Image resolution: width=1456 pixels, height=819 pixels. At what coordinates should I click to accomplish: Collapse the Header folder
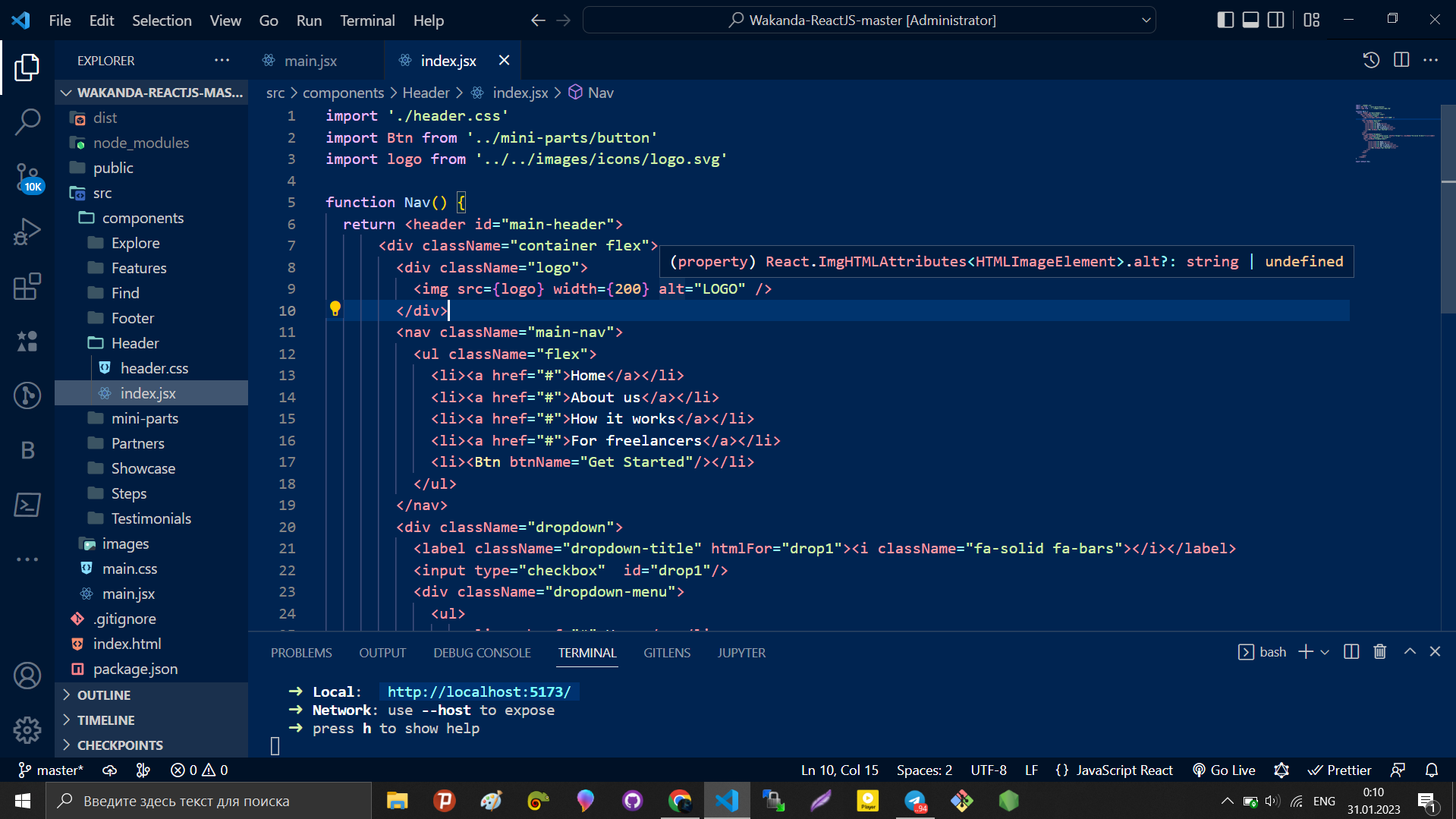pyautogui.click(x=152, y=343)
